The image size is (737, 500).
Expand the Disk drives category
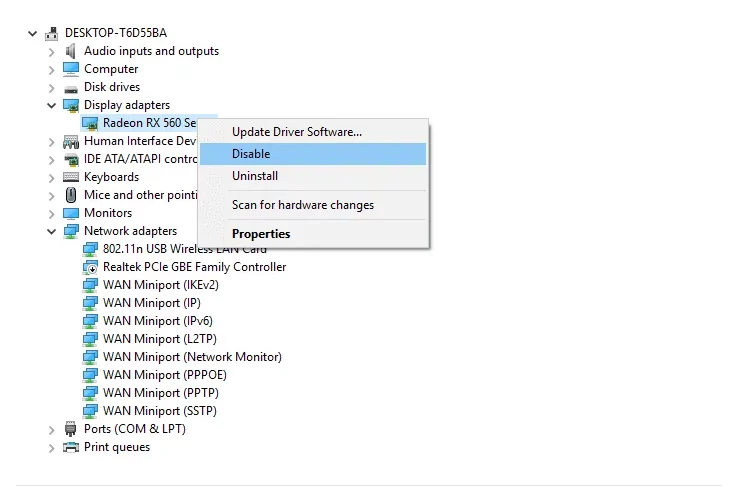51,88
